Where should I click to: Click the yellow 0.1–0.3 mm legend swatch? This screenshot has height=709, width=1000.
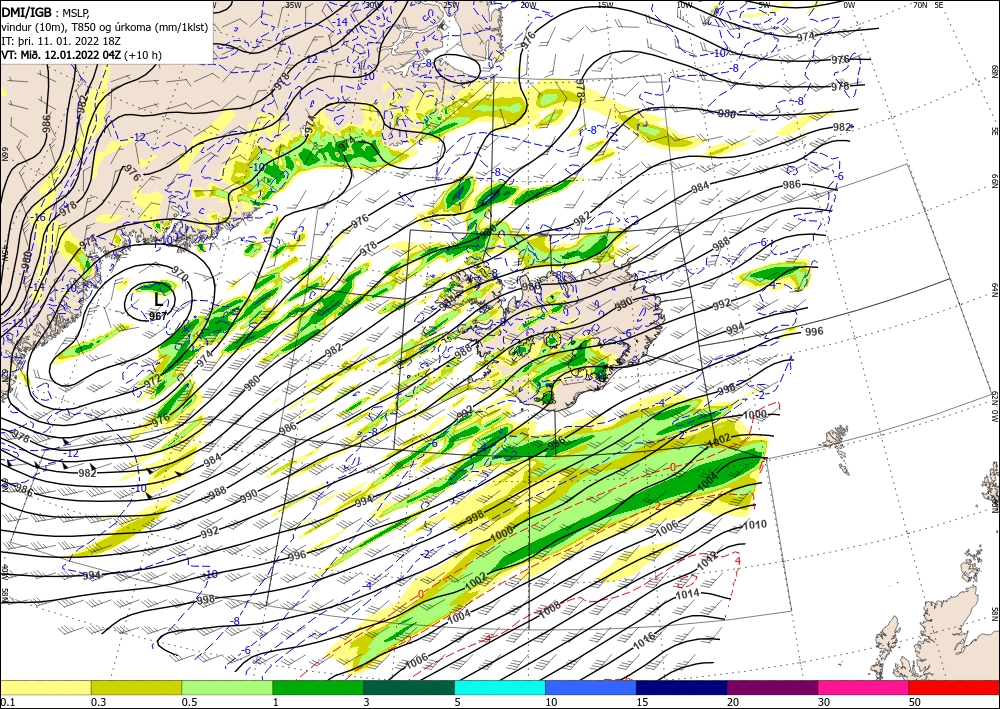point(45,687)
